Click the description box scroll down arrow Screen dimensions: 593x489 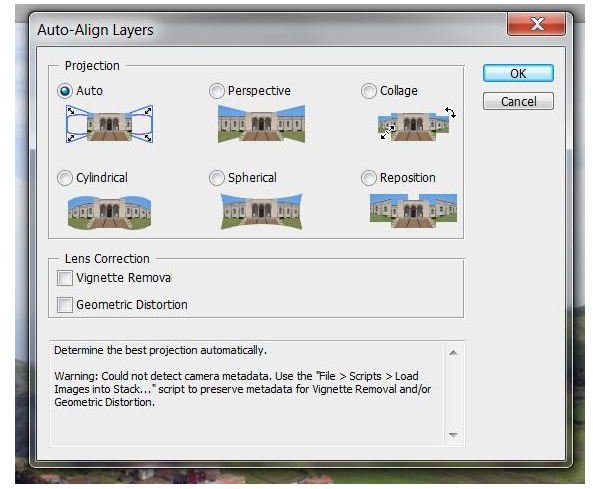453,435
